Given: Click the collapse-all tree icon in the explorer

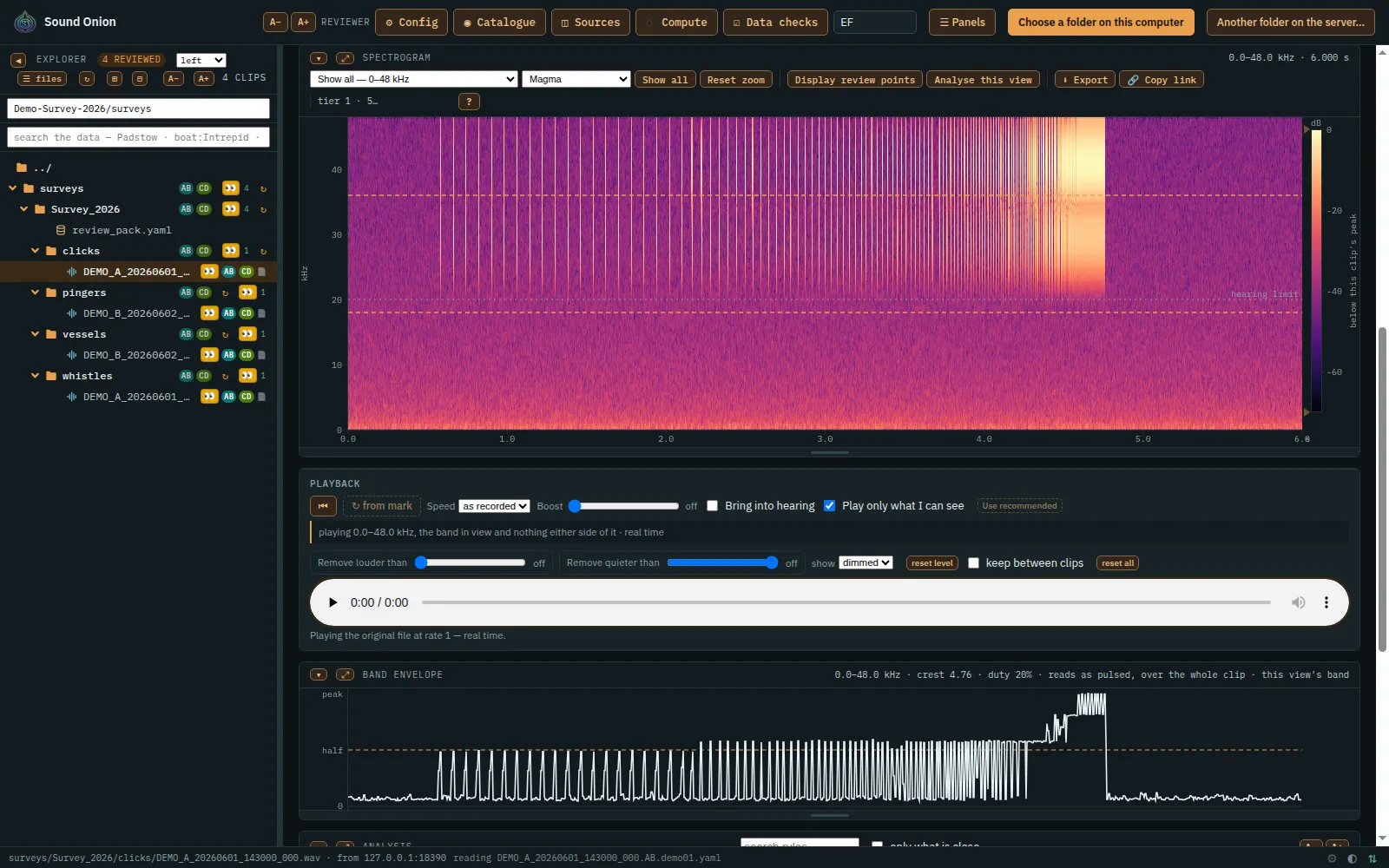Looking at the screenshot, I should tap(140, 79).
